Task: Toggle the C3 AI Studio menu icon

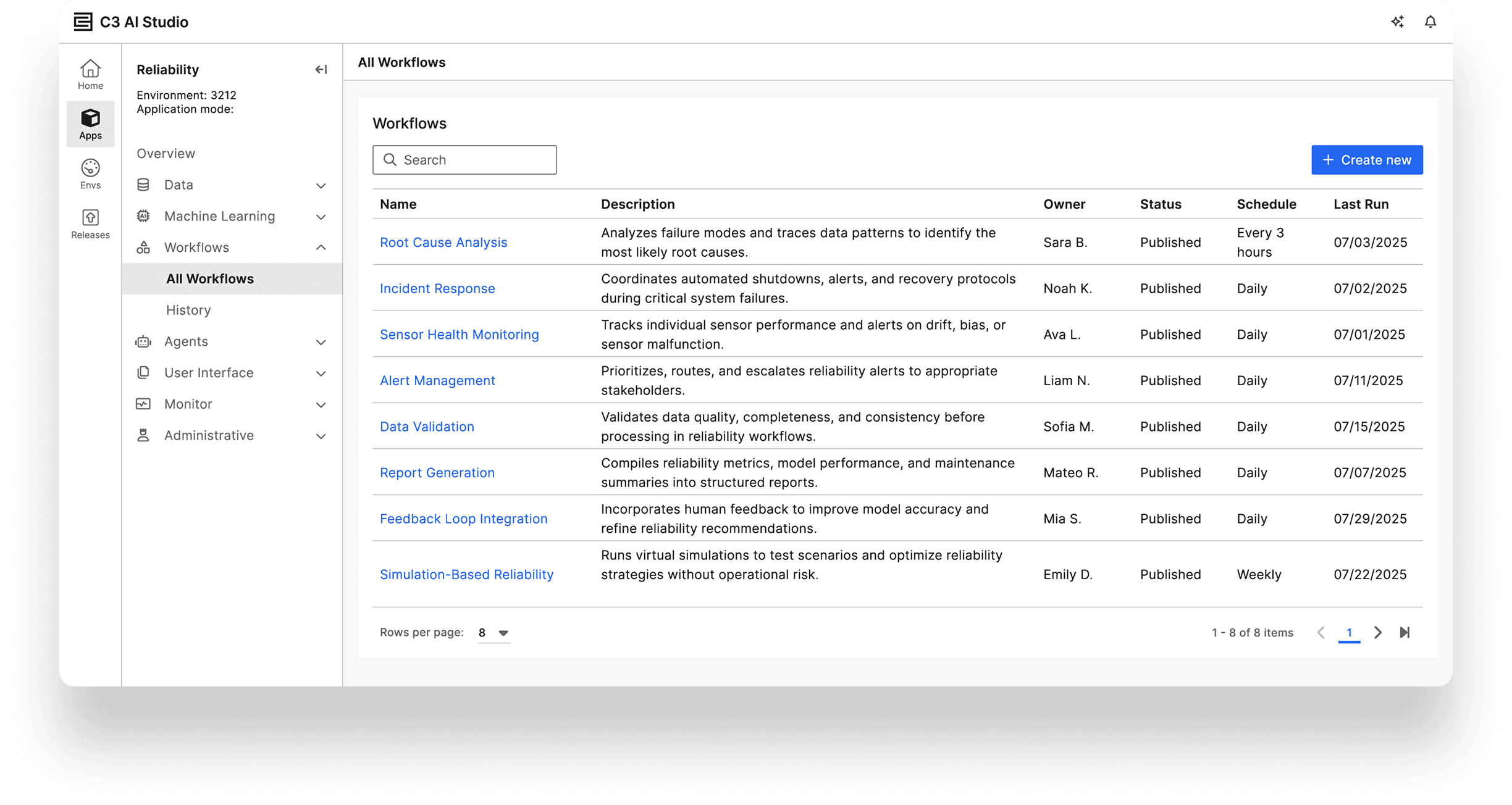Action: (x=83, y=22)
